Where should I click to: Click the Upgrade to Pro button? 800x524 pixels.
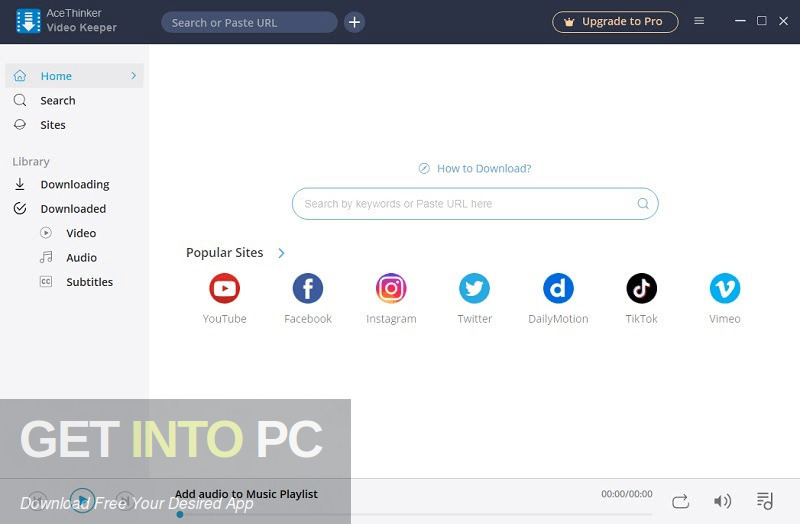tap(615, 22)
